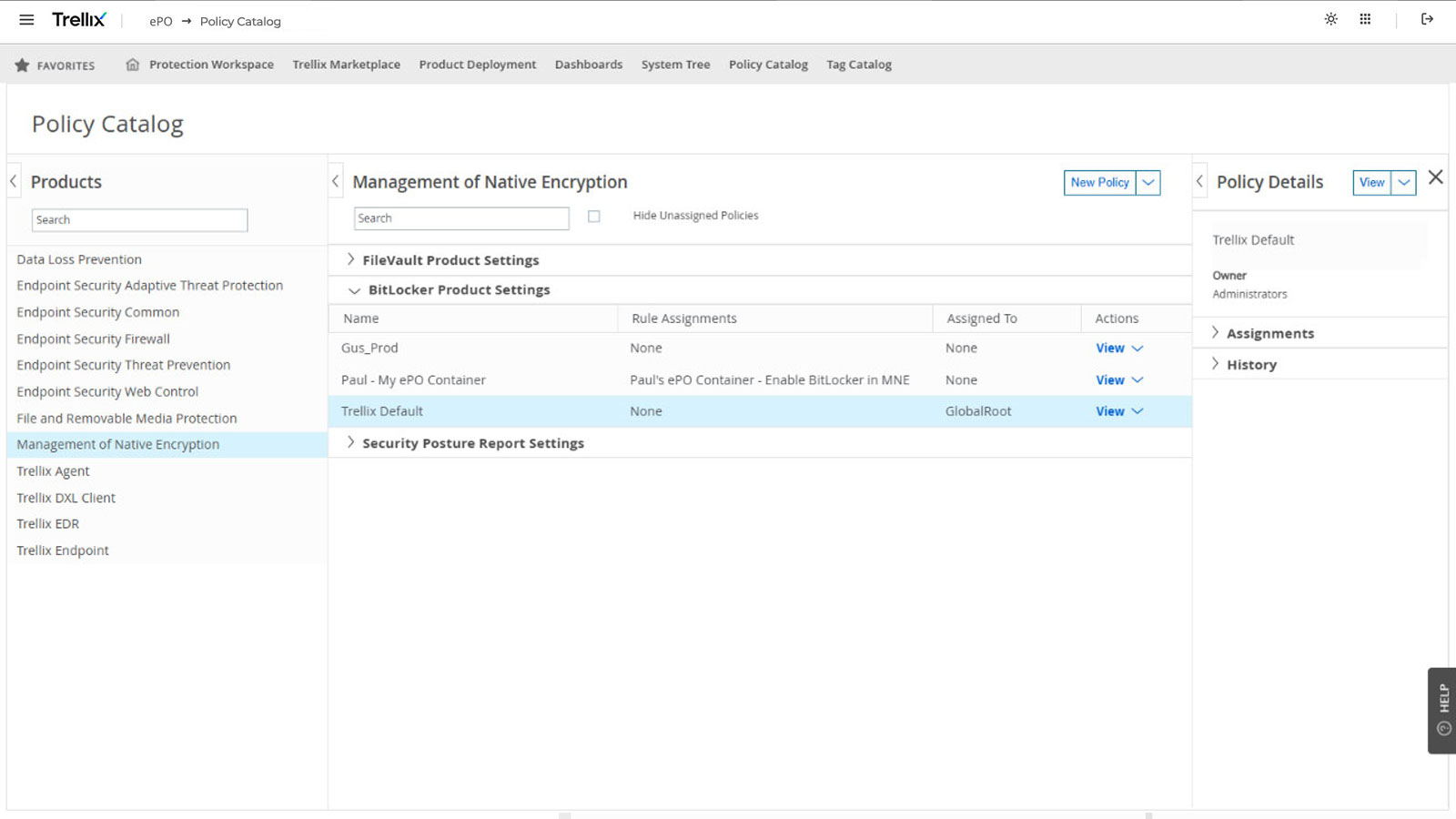Screen dimensions: 1456x819
Task: Open Product Deployment tab
Action: click(478, 65)
